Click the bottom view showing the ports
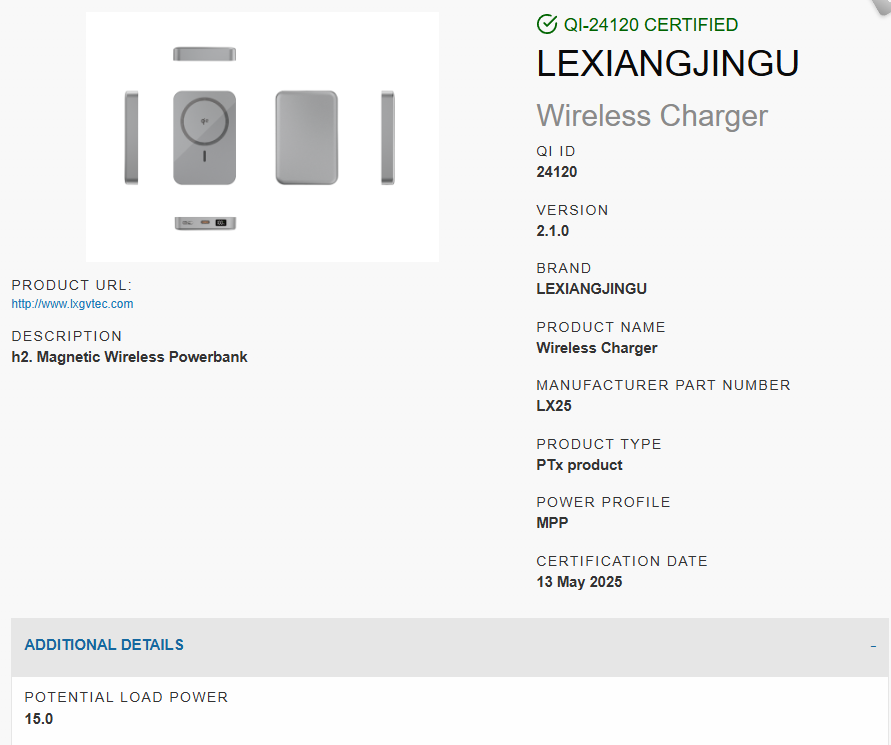This screenshot has width=891, height=745. 205,223
